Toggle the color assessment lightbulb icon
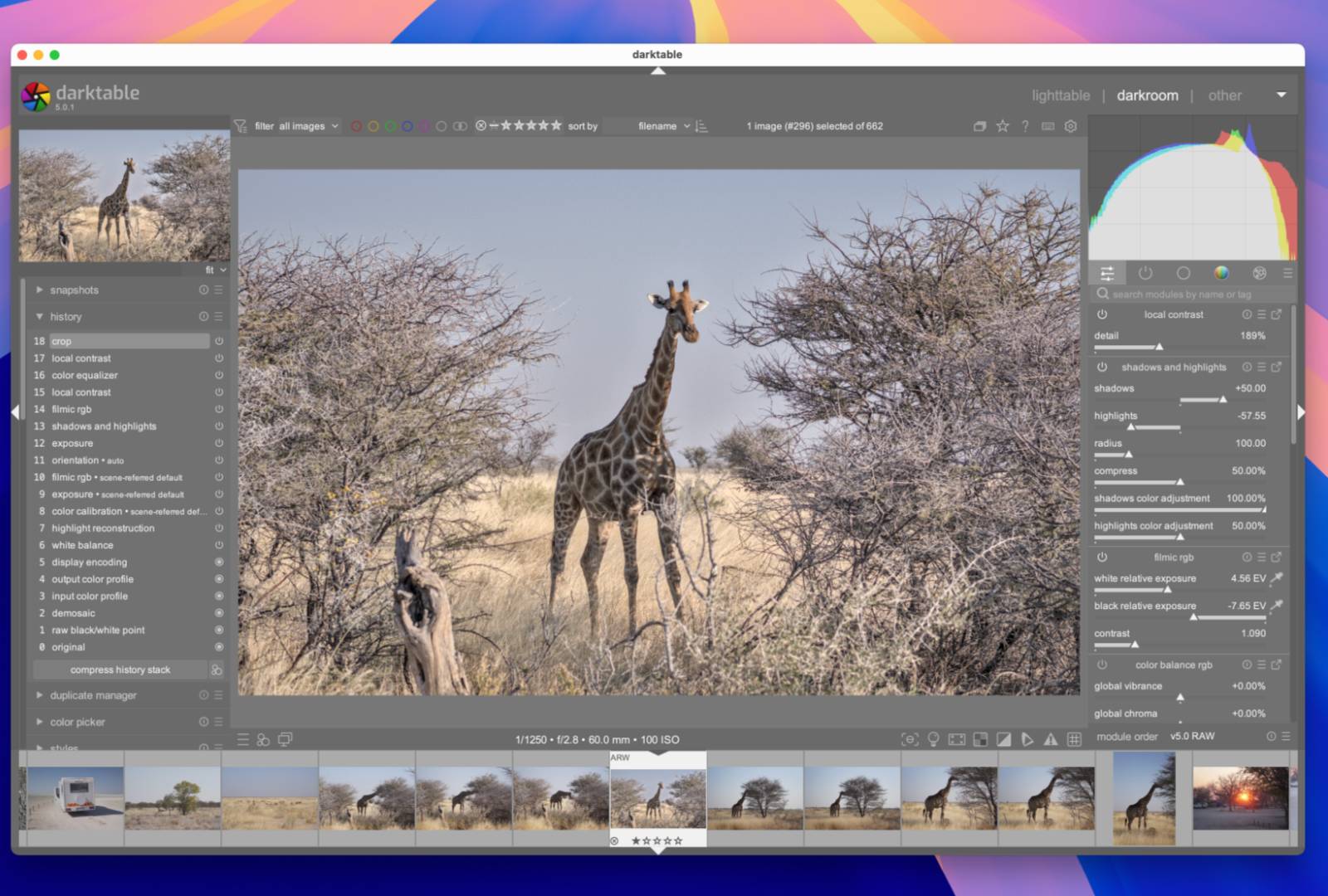The width and height of the screenshot is (1328, 896). (x=933, y=739)
